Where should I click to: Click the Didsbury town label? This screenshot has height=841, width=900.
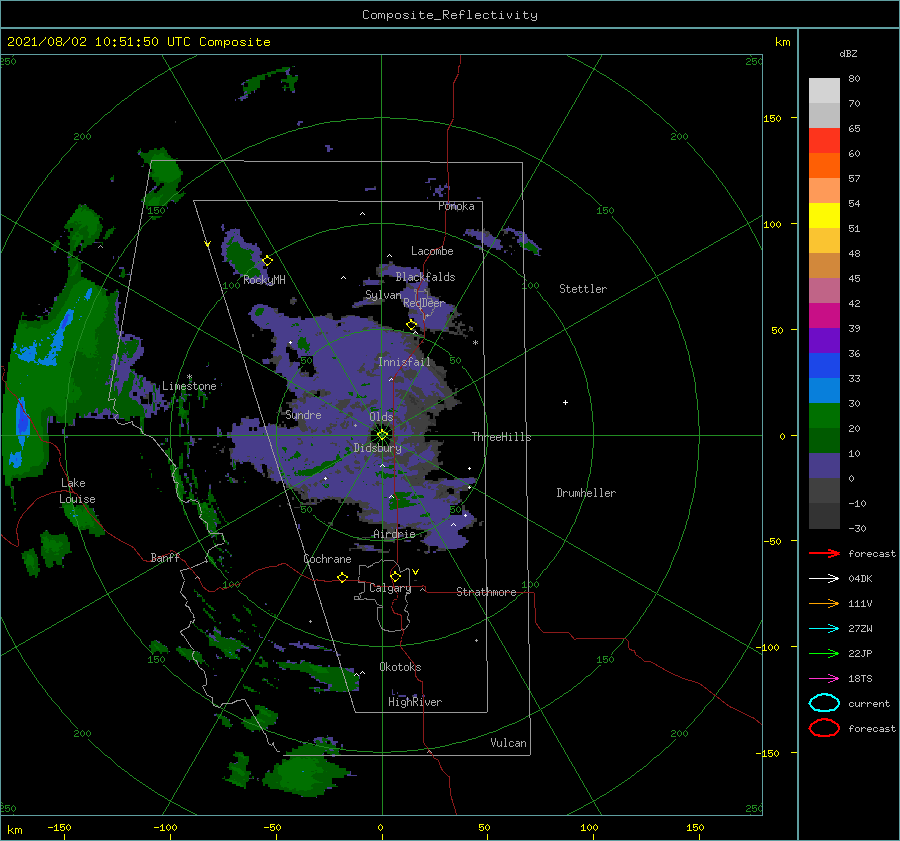(378, 448)
